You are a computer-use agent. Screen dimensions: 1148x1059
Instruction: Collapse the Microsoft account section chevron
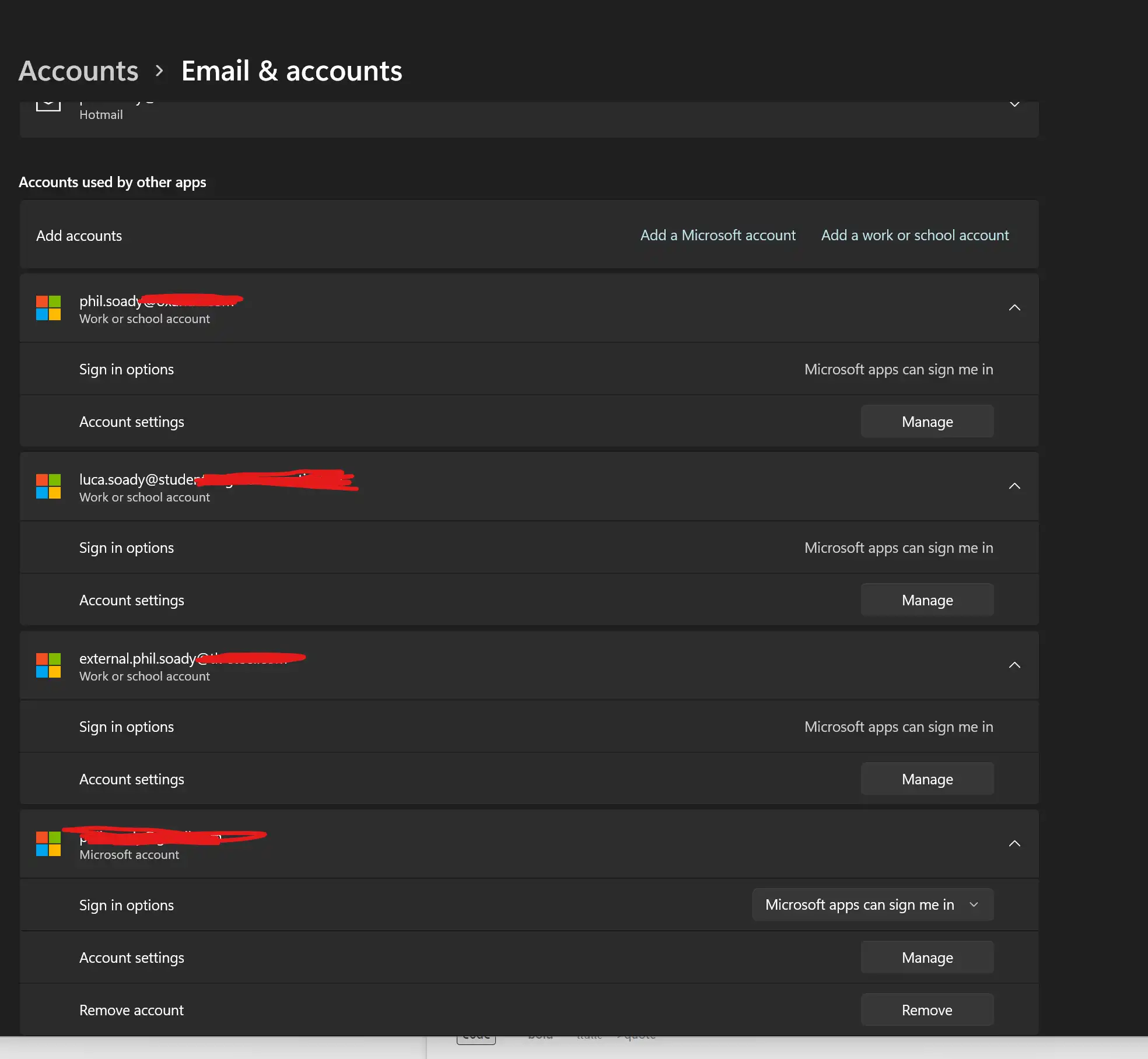point(1014,844)
